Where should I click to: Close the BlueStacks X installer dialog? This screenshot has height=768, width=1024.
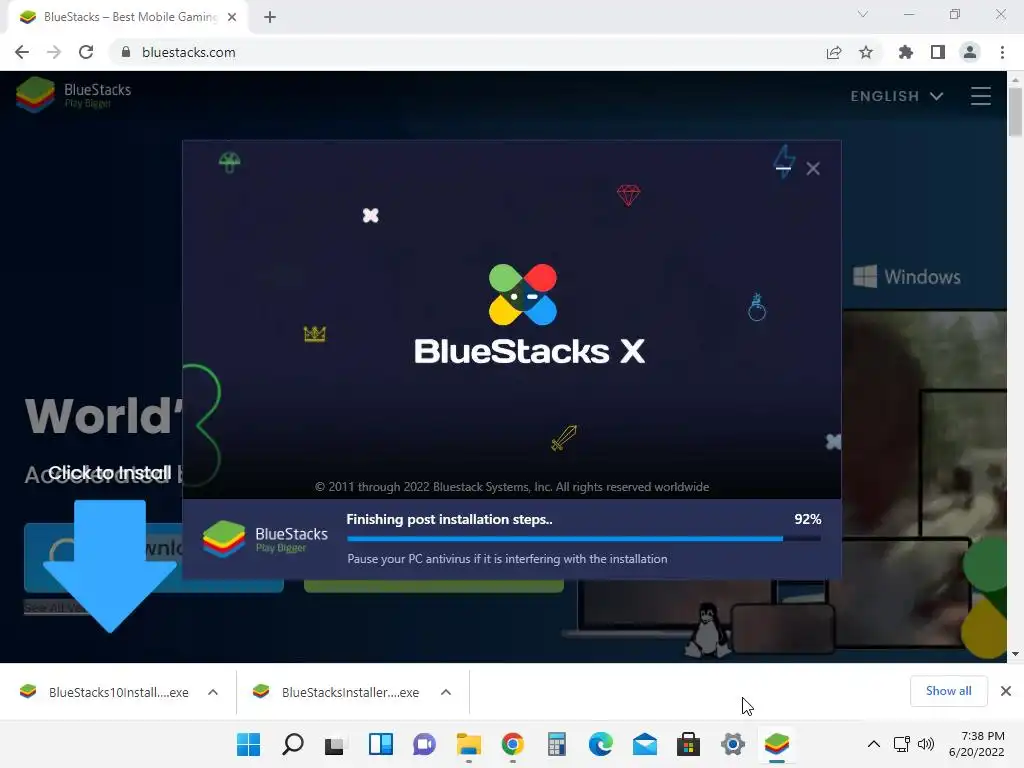[x=812, y=168]
